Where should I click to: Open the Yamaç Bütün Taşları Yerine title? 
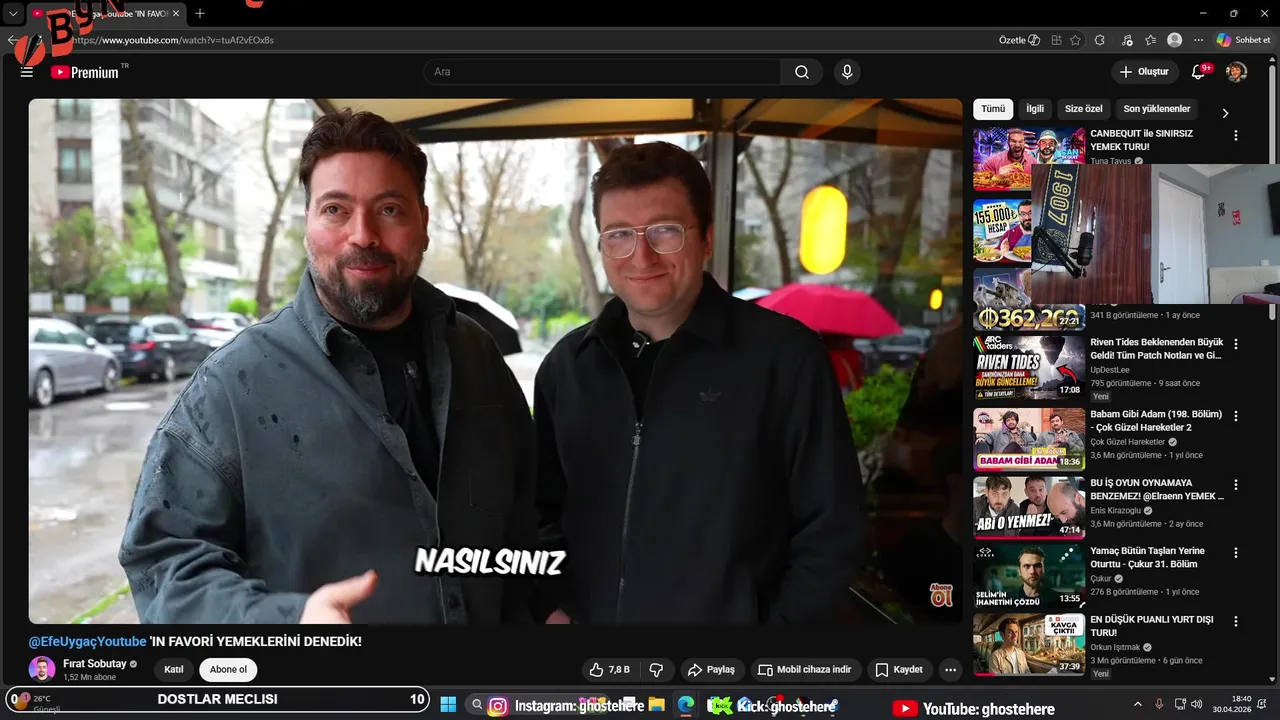click(x=1147, y=557)
